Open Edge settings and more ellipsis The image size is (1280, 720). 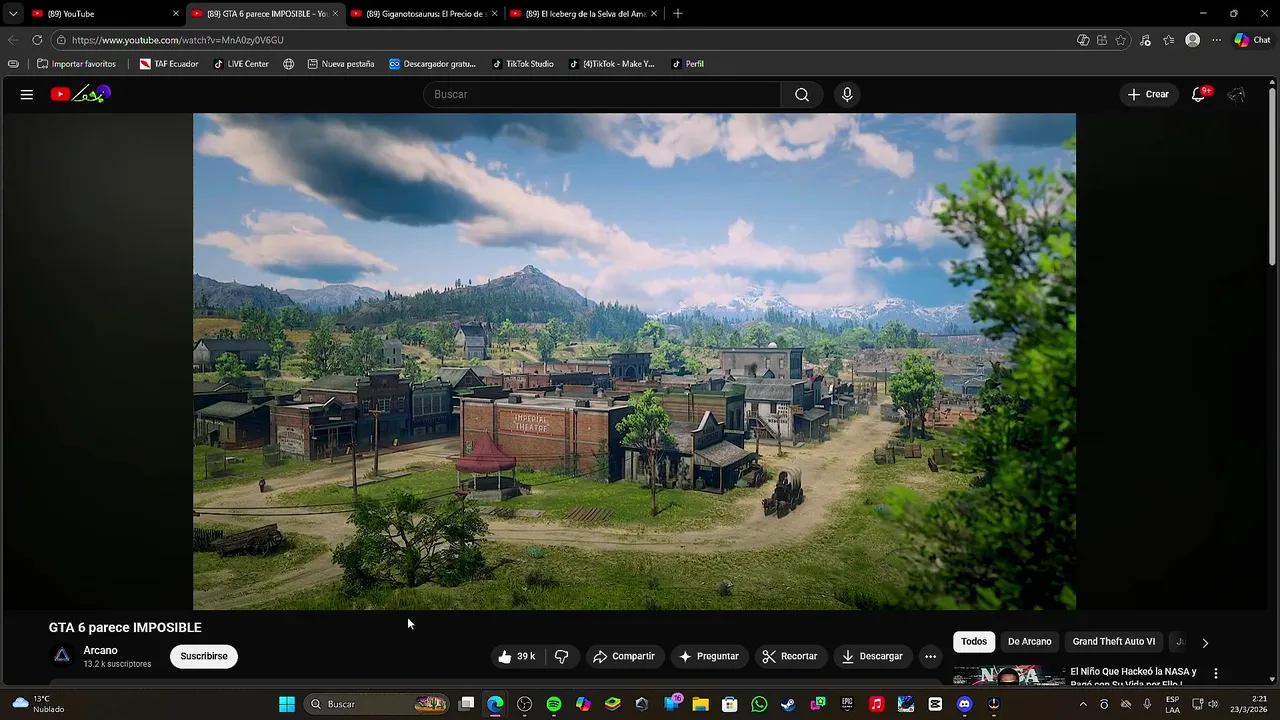click(x=1216, y=40)
